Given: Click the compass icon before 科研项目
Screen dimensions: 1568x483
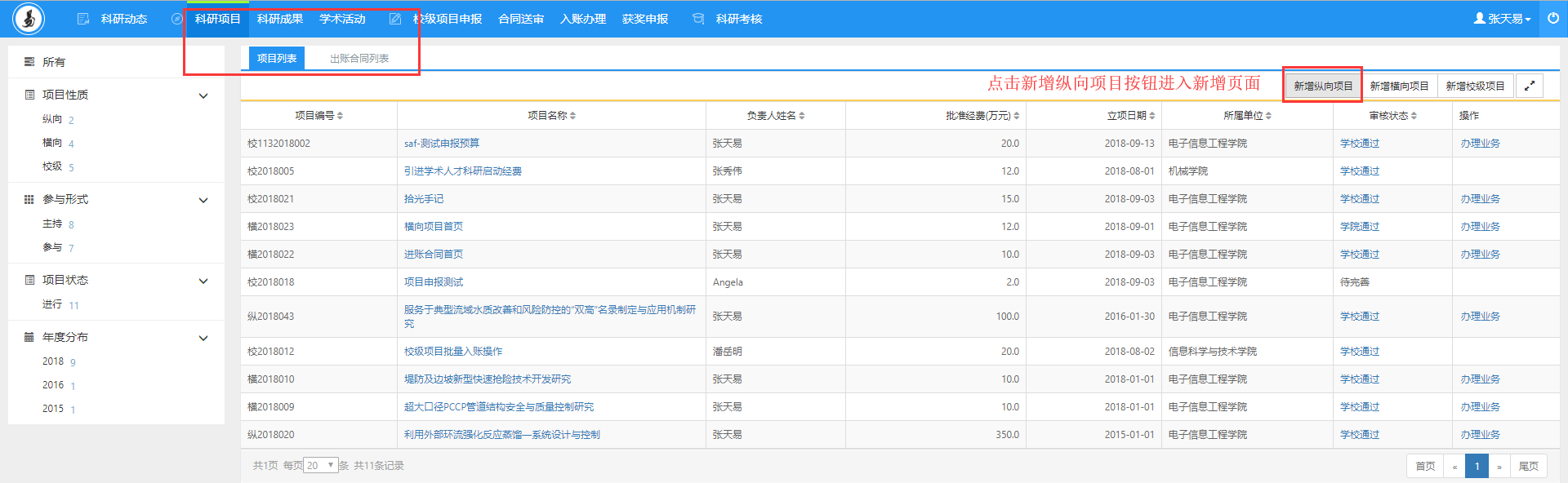Looking at the screenshot, I should [176, 19].
